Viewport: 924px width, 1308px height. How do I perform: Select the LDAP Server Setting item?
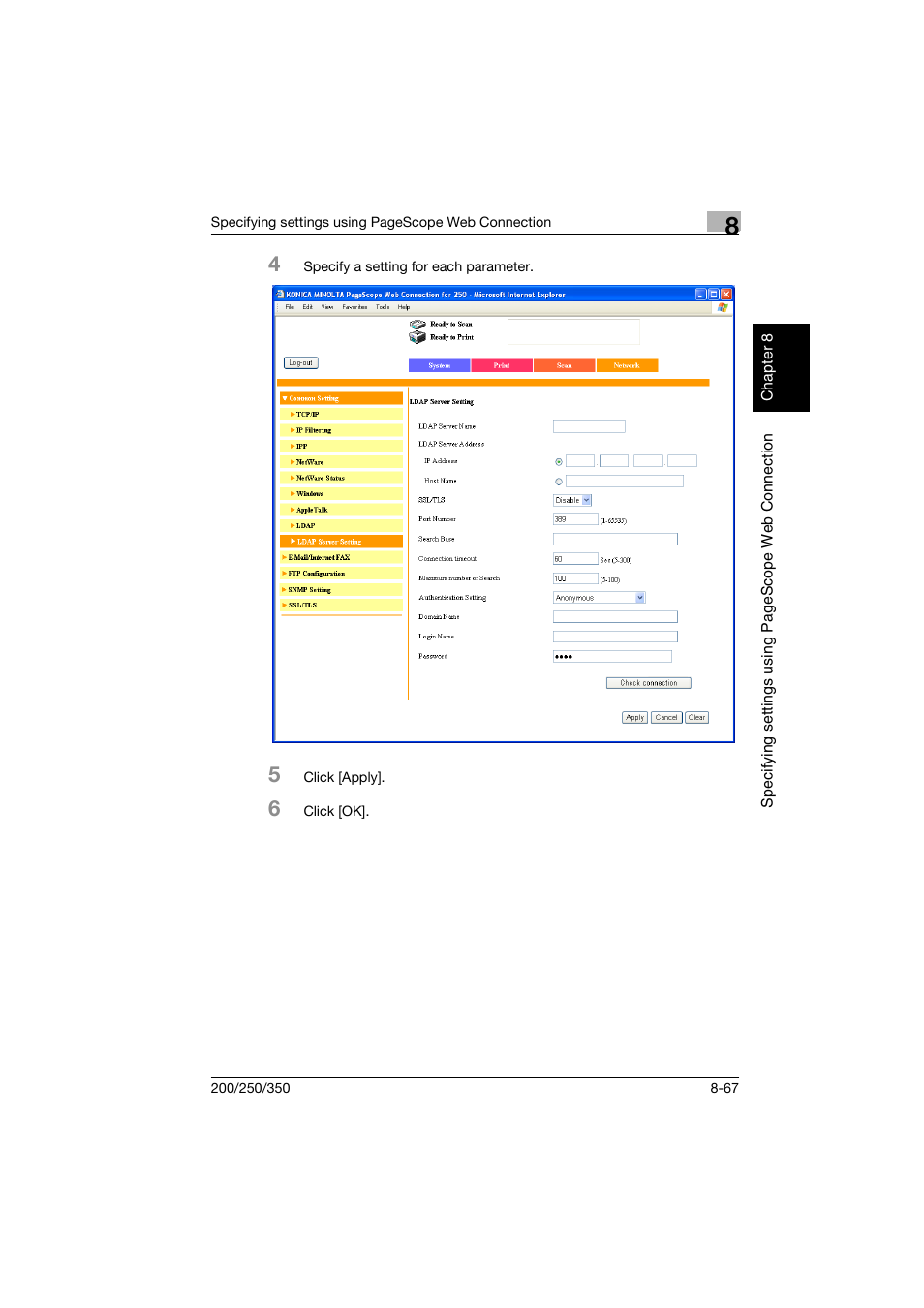pyautogui.click(x=341, y=542)
